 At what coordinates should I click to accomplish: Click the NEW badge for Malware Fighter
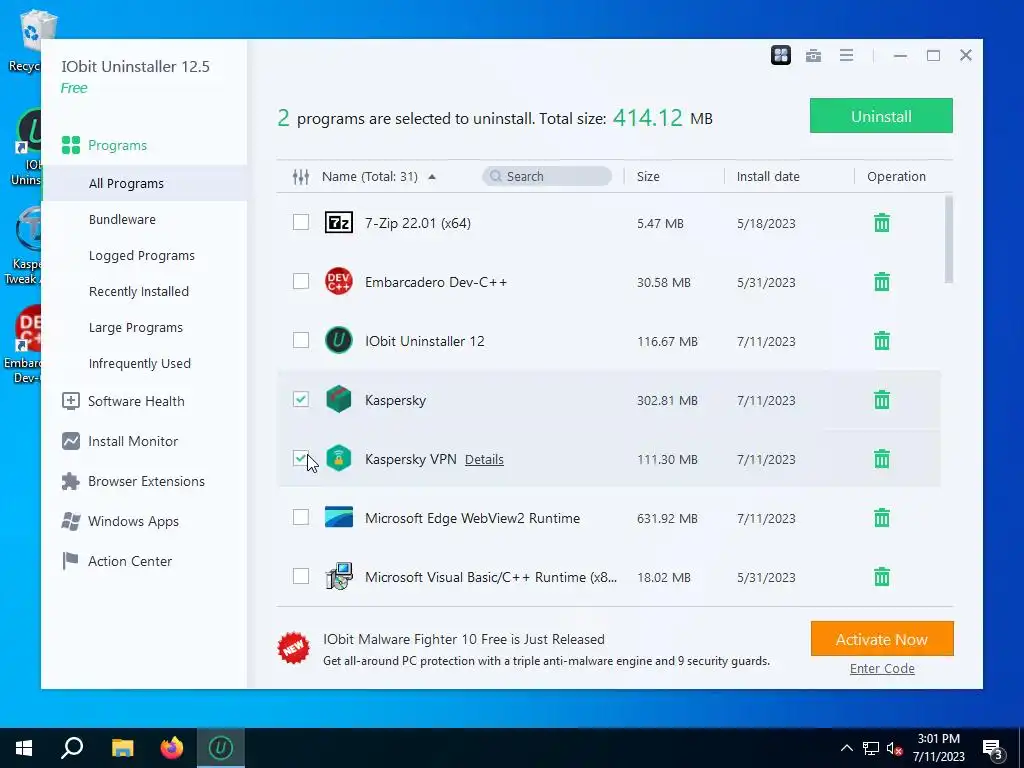[293, 648]
